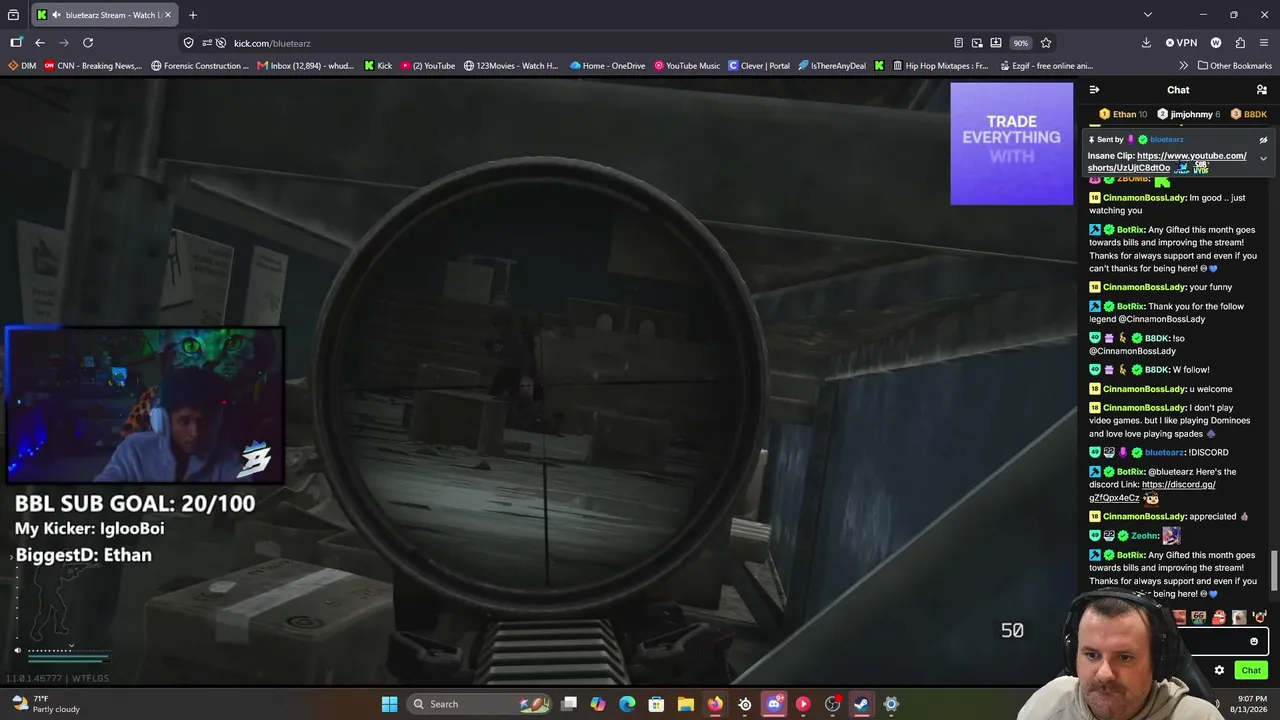Collapse the chat panel with the arrow icon
Screen dimensions: 1280x720
tap(1094, 90)
